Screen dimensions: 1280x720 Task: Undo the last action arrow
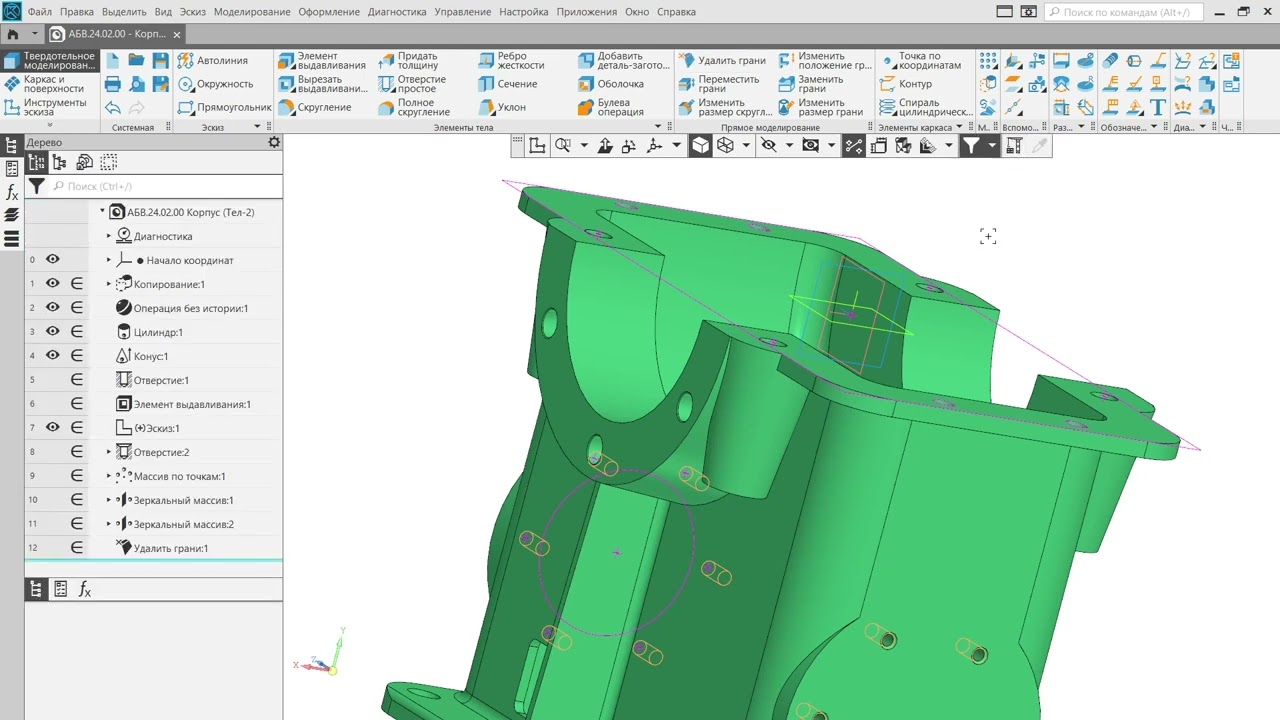113,108
